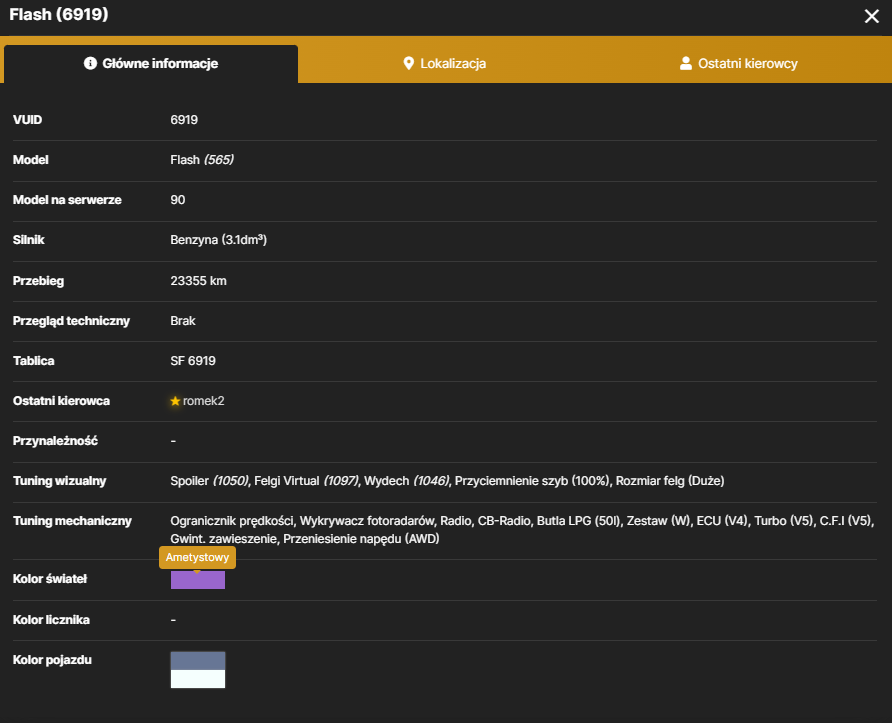Click the white bottom Kolor pojazdu swatch
Screen dimensions: 892x723
pos(198,679)
